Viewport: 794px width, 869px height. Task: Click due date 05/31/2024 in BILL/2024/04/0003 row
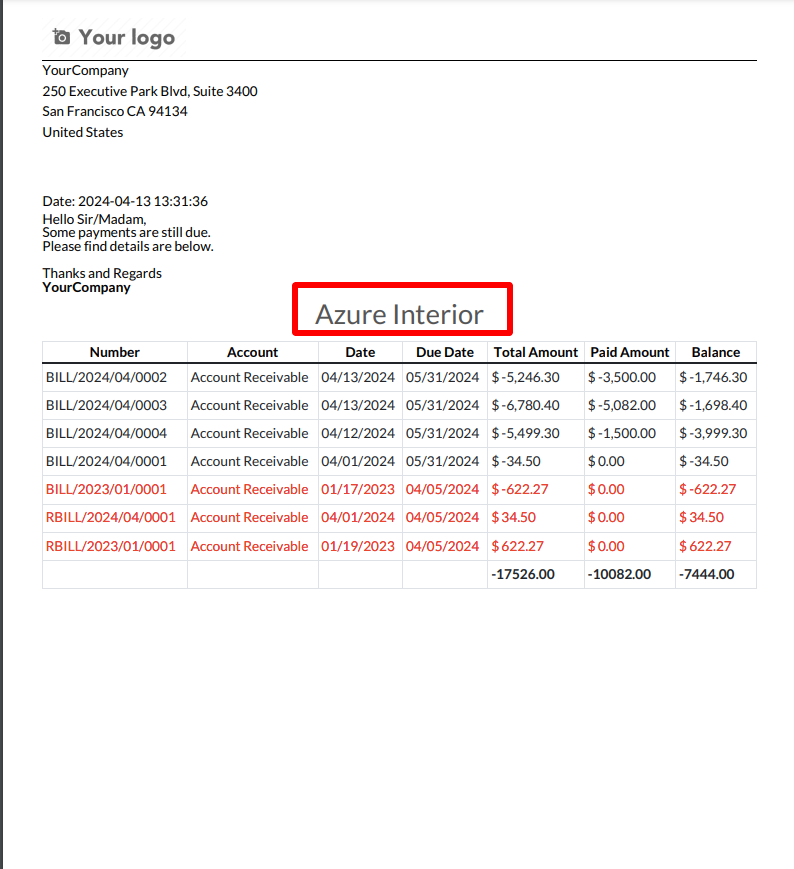click(442, 405)
